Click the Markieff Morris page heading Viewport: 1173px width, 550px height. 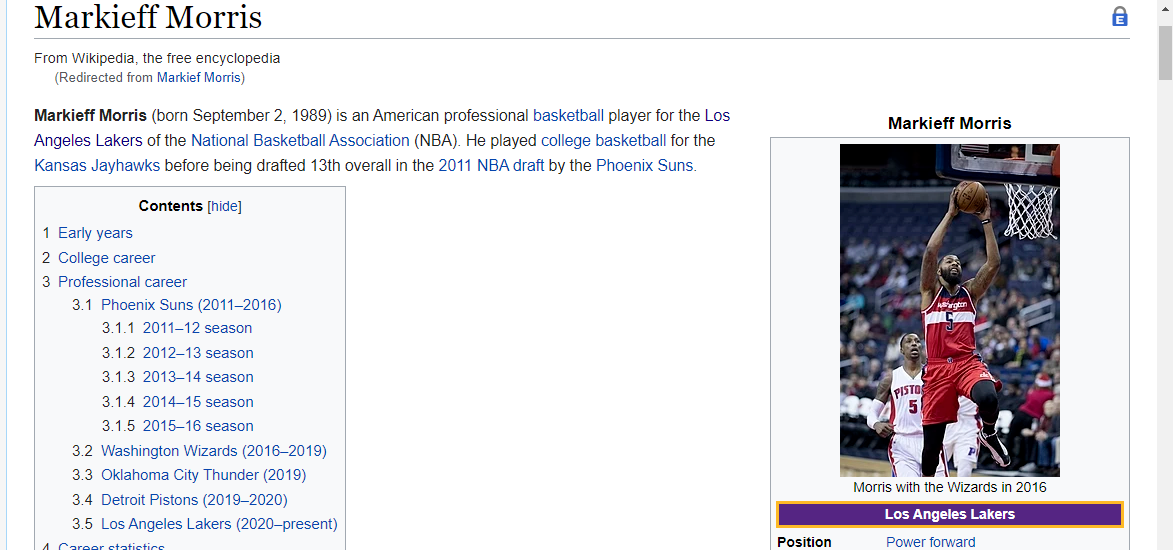click(148, 17)
